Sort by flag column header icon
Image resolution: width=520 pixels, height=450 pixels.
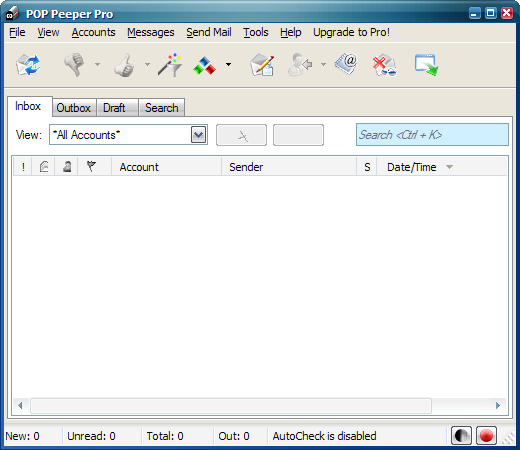click(x=95, y=167)
